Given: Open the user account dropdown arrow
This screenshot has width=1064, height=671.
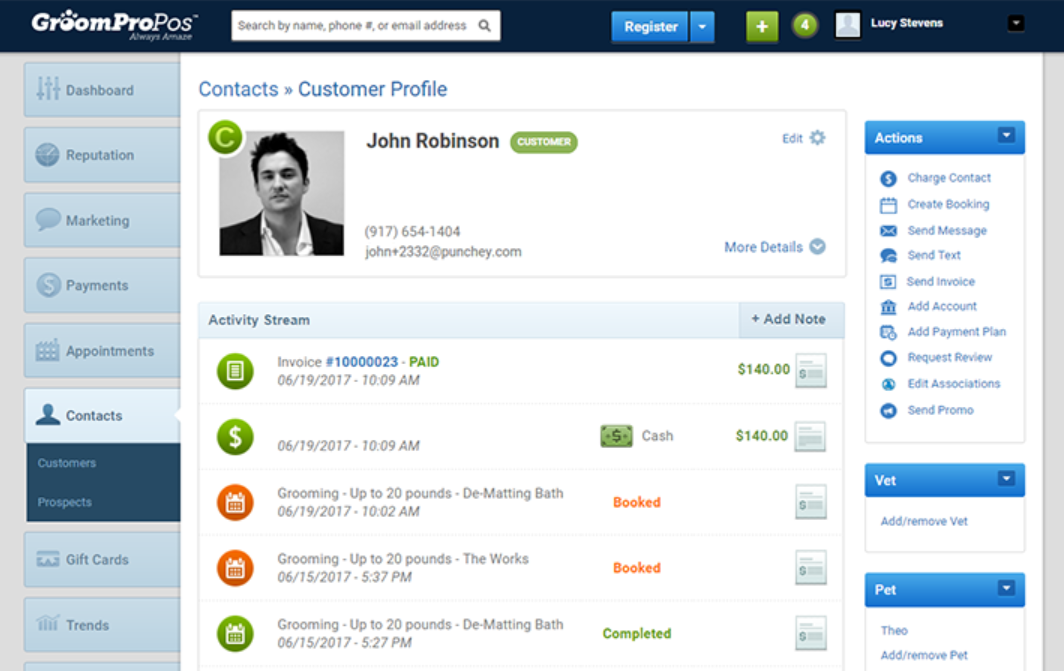Looking at the screenshot, I should click(1016, 24).
